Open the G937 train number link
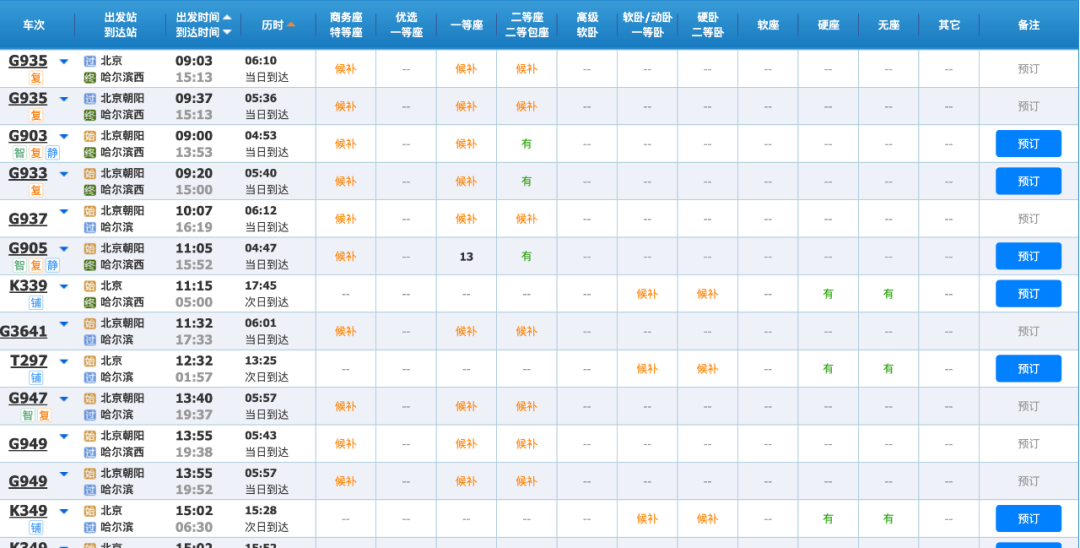 (x=28, y=219)
